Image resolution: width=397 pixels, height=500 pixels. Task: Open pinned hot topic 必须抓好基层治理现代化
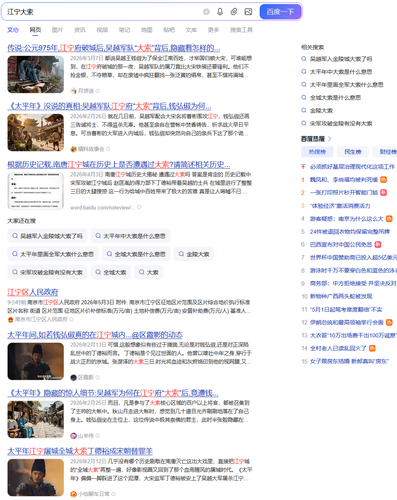[x=352, y=166]
